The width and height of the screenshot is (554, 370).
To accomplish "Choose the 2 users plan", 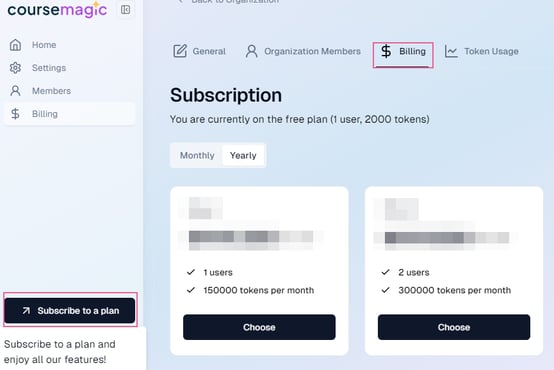I will coord(454,327).
